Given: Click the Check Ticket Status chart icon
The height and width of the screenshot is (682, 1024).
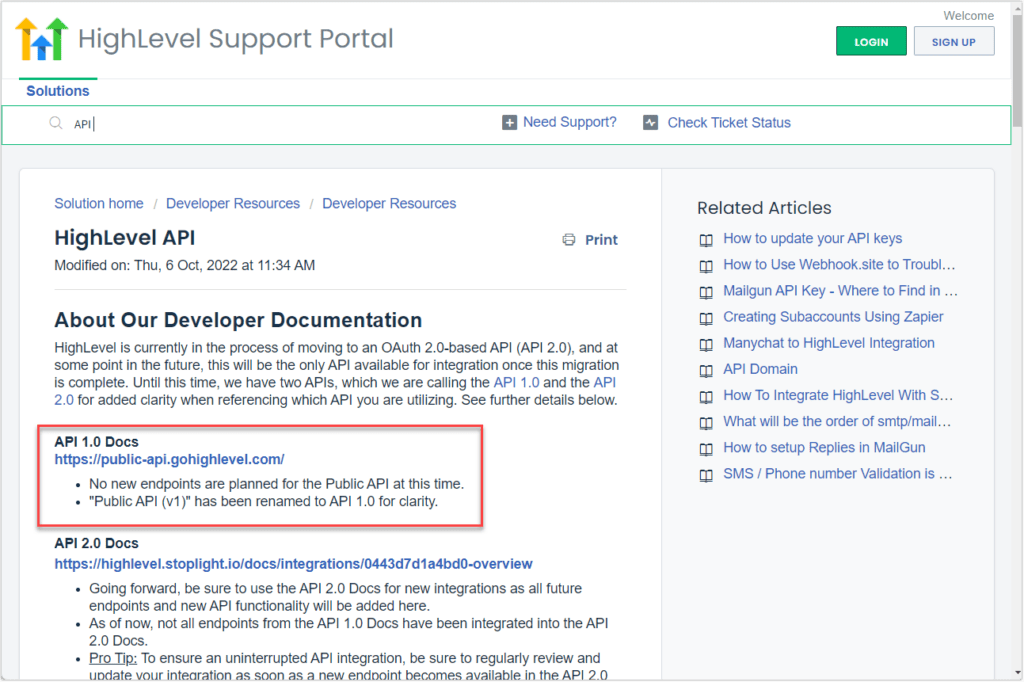Looking at the screenshot, I should [x=650, y=123].
